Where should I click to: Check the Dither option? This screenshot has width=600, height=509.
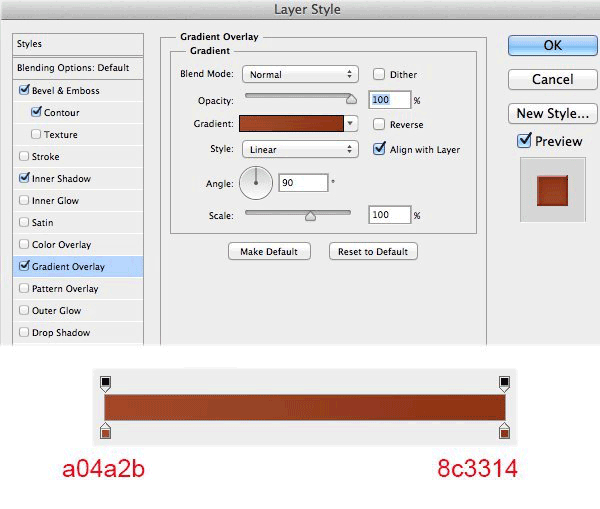(379, 74)
